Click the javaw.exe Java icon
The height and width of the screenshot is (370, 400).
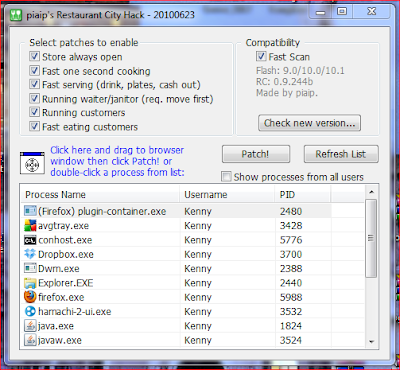(x=30, y=340)
